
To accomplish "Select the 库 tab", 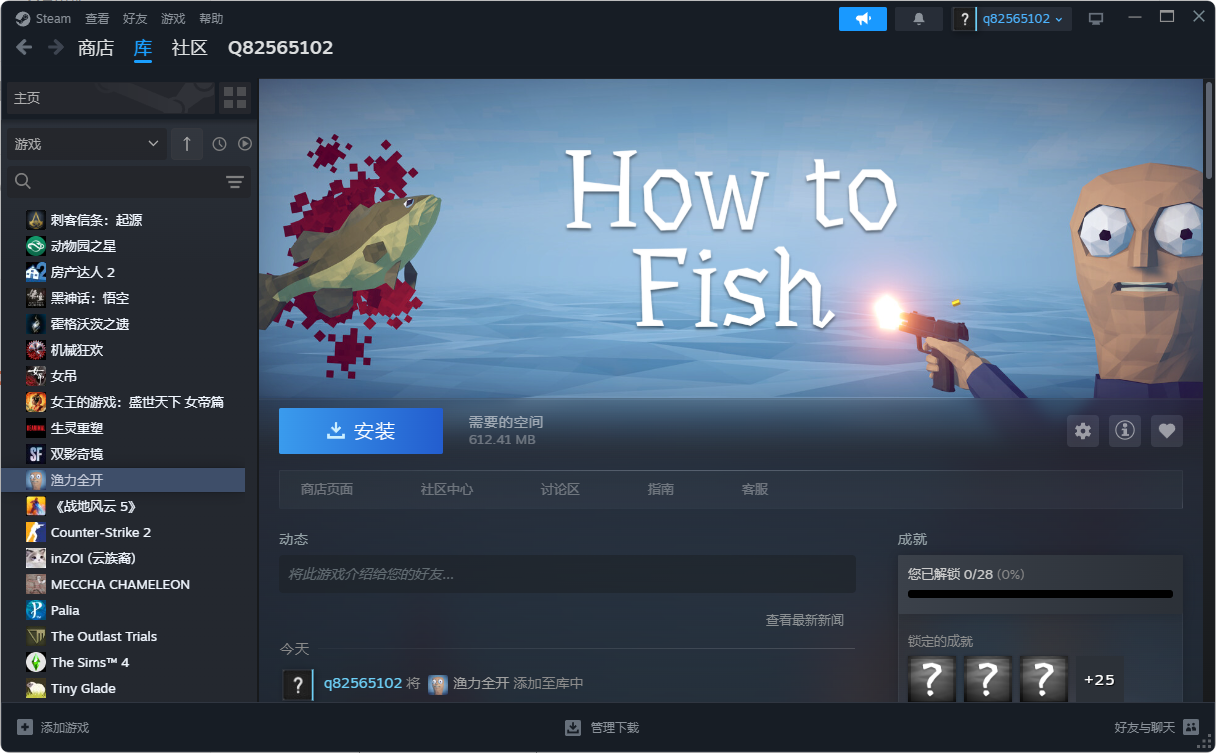I will click(x=143, y=48).
